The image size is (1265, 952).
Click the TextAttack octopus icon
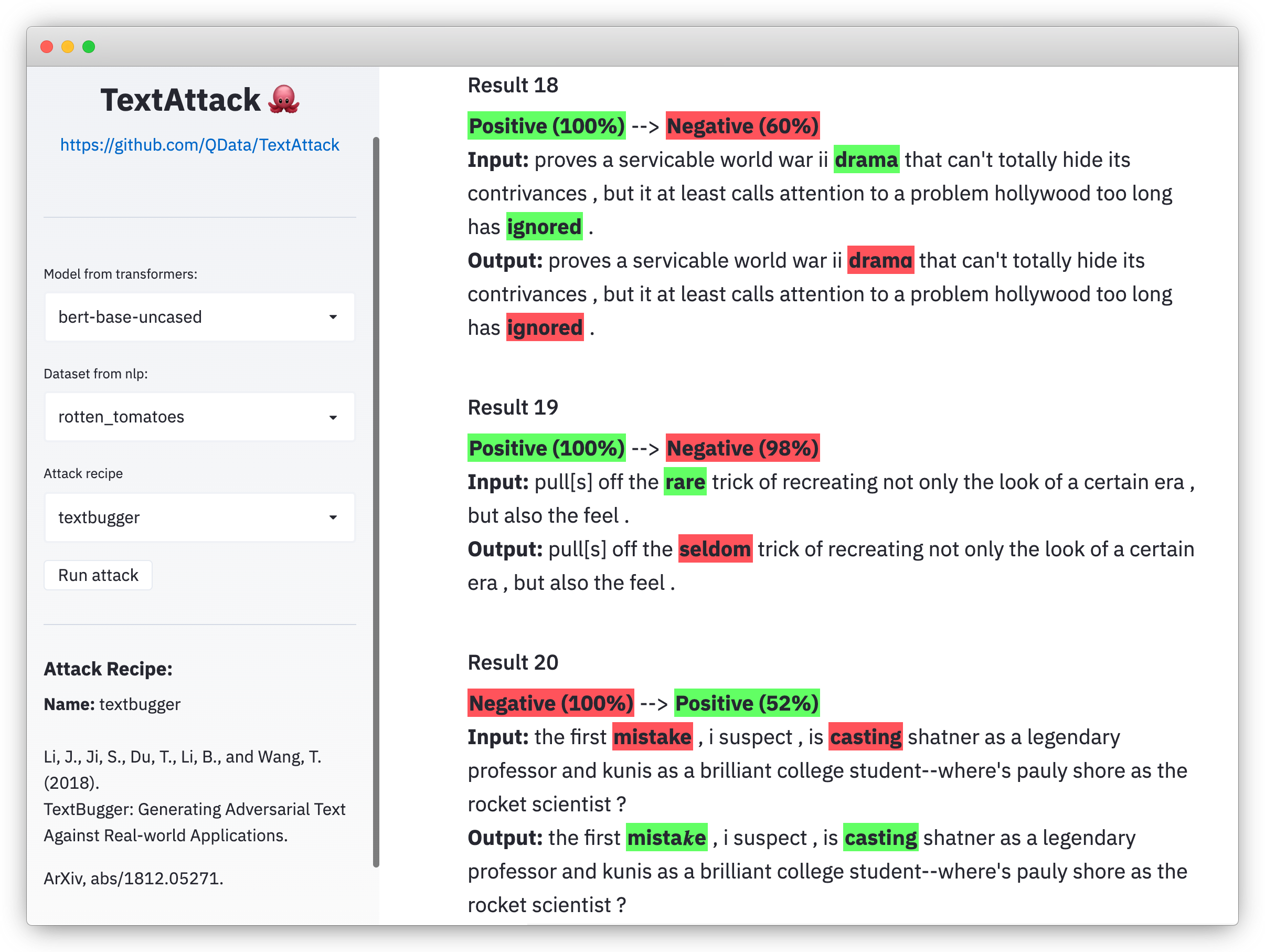(285, 100)
